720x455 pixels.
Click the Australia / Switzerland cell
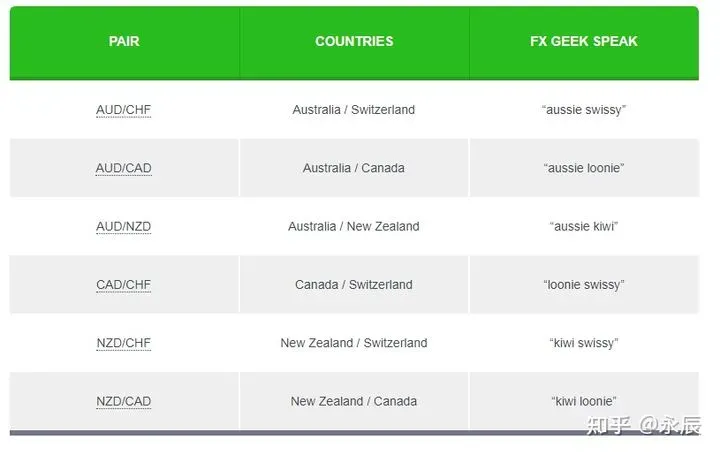[x=354, y=110]
